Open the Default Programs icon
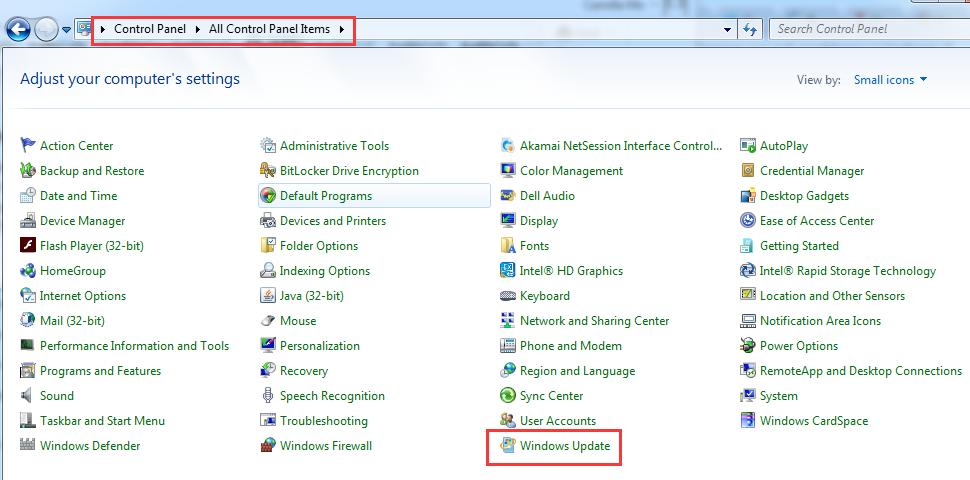The width and height of the screenshot is (970, 480). (268, 196)
